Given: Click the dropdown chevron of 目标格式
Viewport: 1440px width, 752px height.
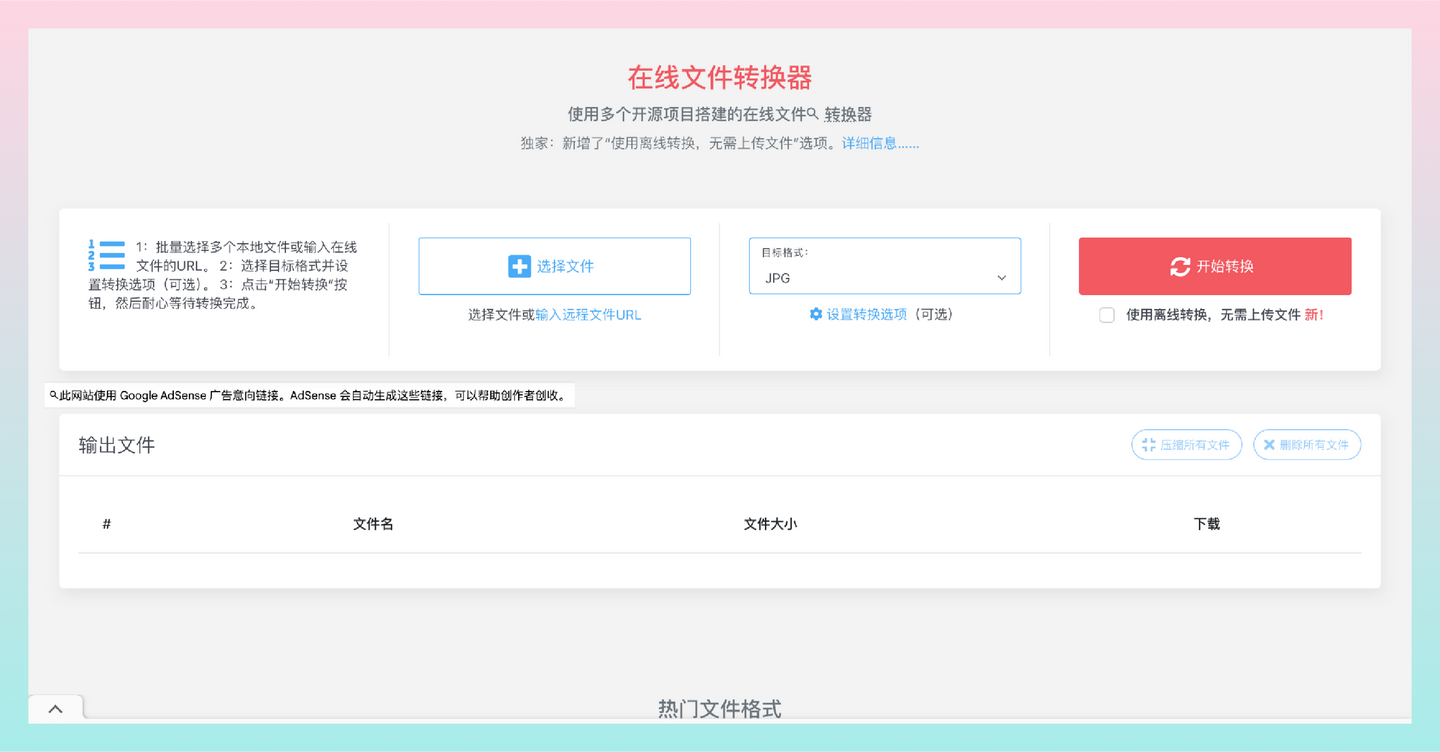Looking at the screenshot, I should 1002,278.
